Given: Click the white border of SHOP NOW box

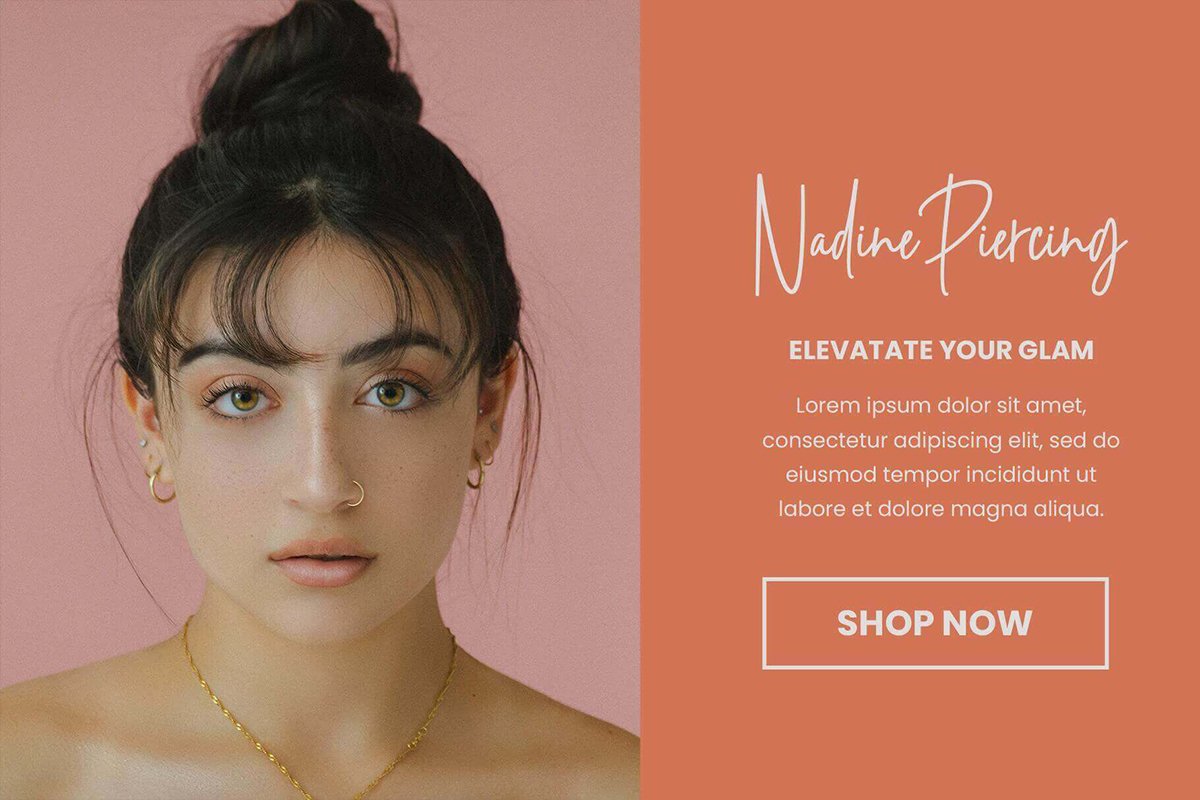Looking at the screenshot, I should [935, 579].
